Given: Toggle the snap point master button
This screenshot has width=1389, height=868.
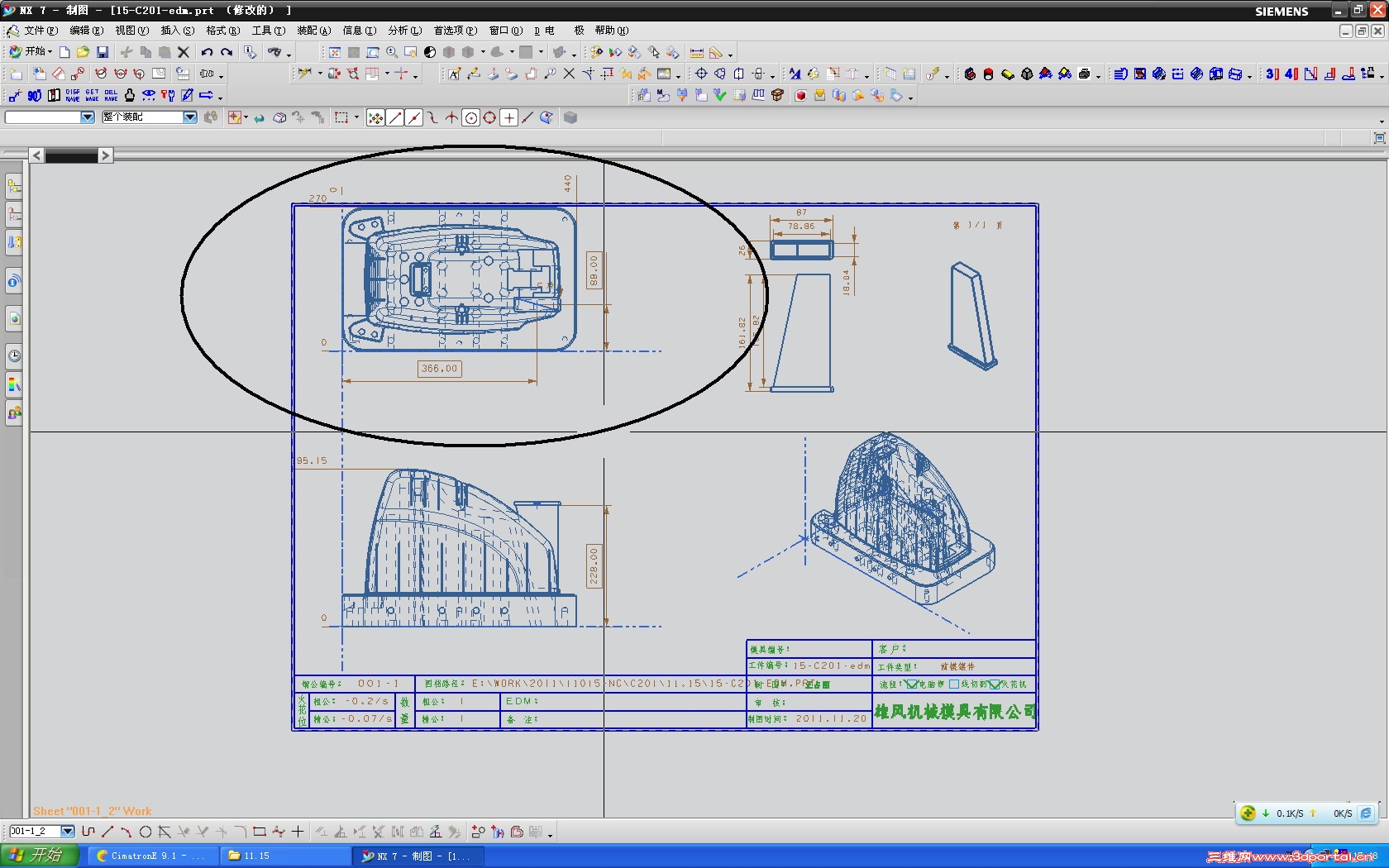Looking at the screenshot, I should click(x=375, y=117).
